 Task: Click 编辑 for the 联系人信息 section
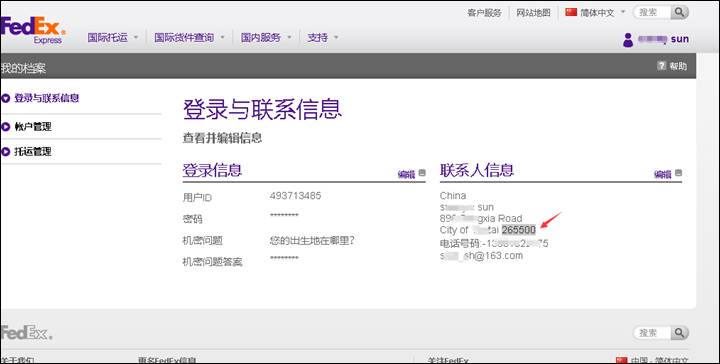663,174
